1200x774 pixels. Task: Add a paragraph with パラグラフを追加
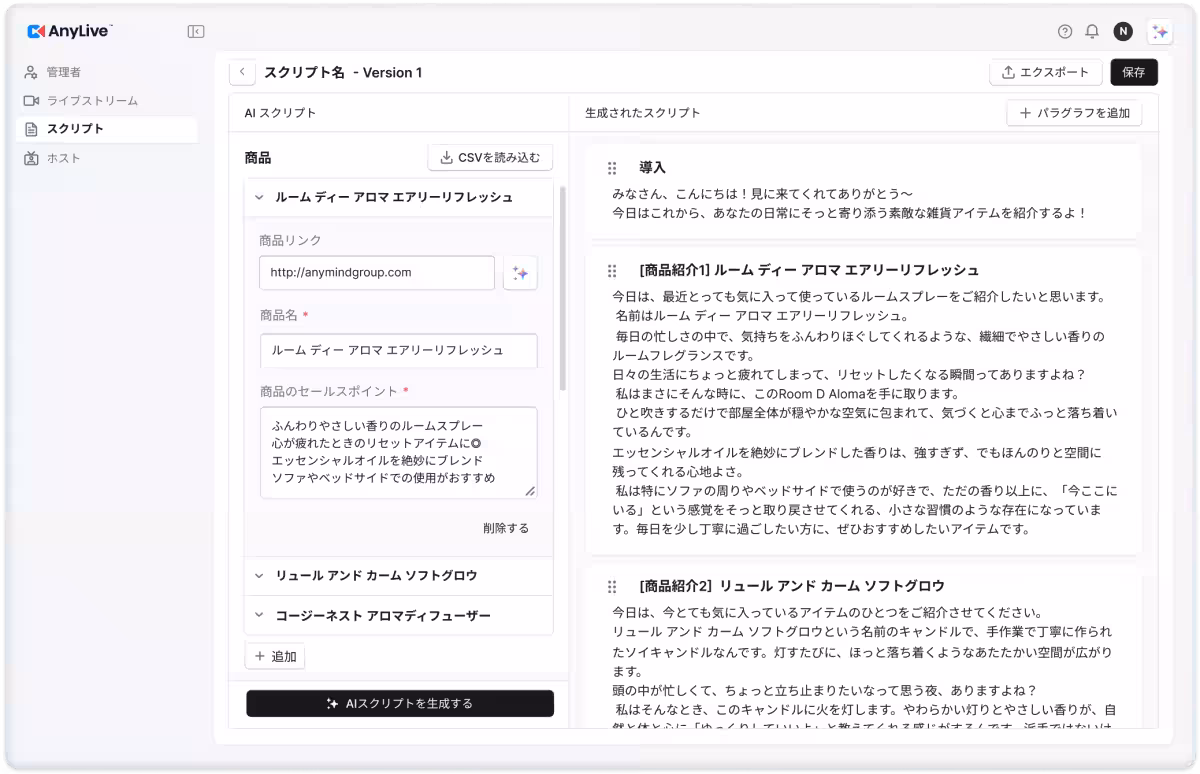click(1075, 113)
